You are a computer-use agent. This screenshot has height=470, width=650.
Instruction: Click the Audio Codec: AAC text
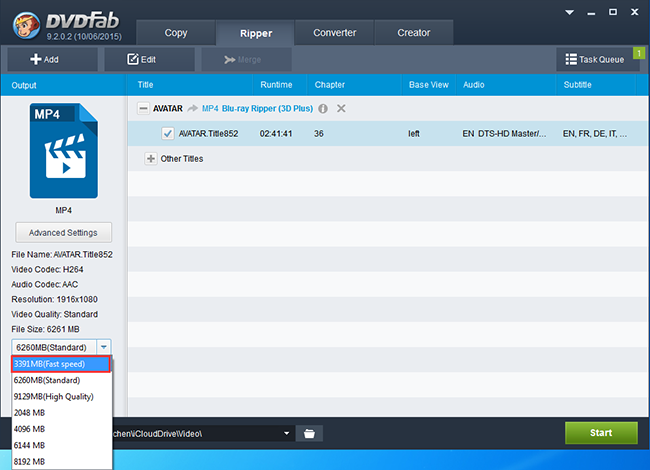pos(44,284)
